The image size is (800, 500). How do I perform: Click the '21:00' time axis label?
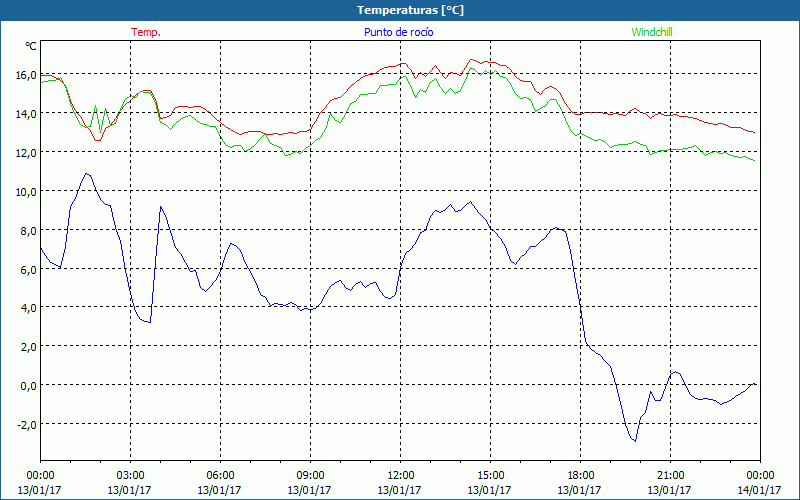[670, 476]
